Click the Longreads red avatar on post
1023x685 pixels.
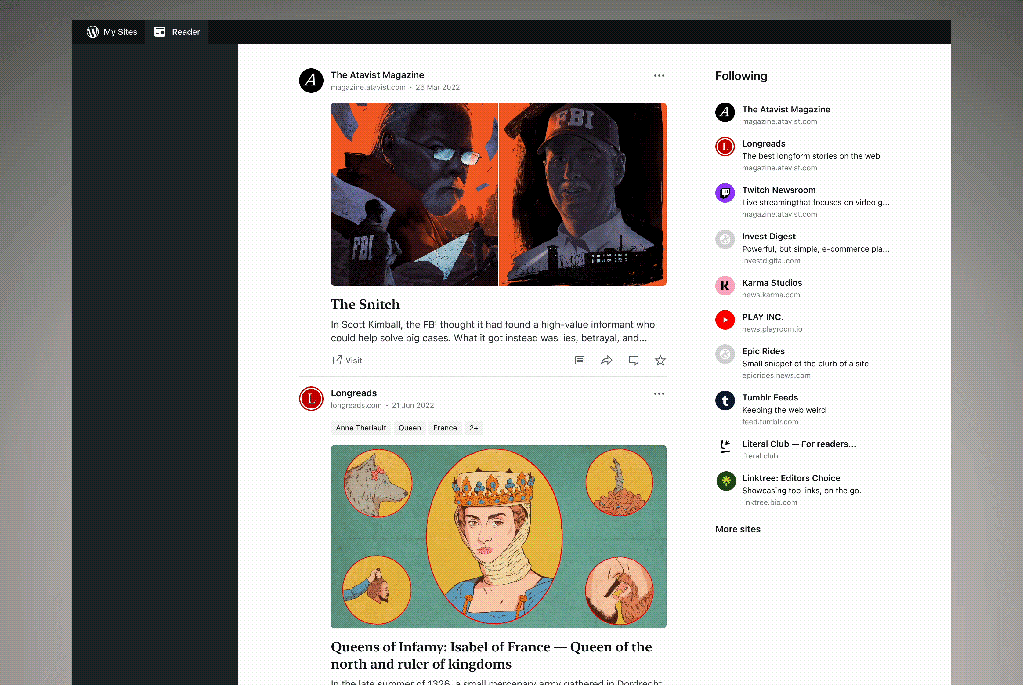(x=311, y=399)
